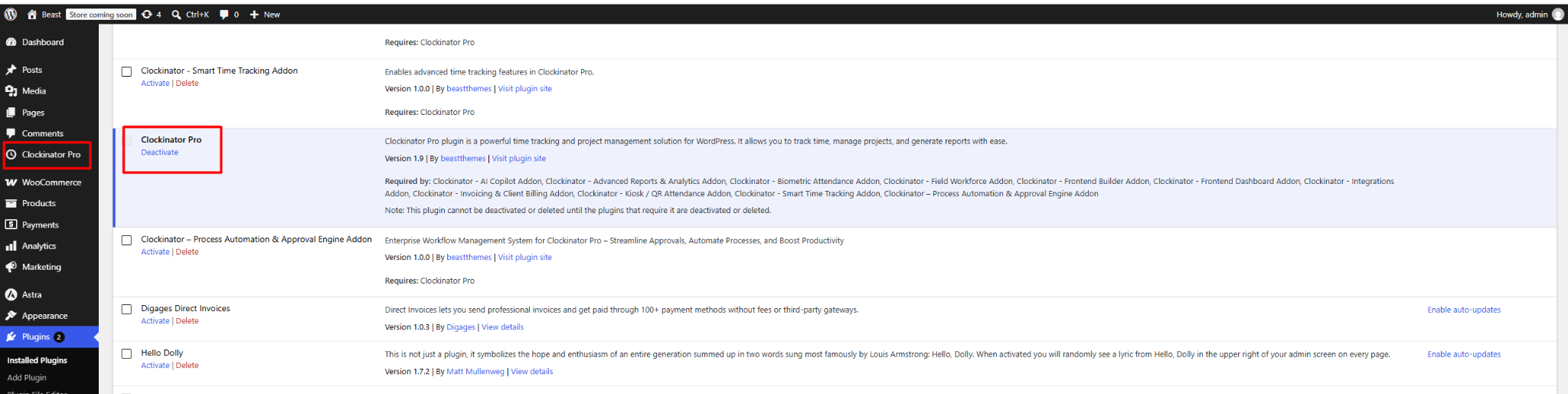The height and width of the screenshot is (394, 1568).
Task: Open Add Plugin submenu item
Action: (27, 377)
